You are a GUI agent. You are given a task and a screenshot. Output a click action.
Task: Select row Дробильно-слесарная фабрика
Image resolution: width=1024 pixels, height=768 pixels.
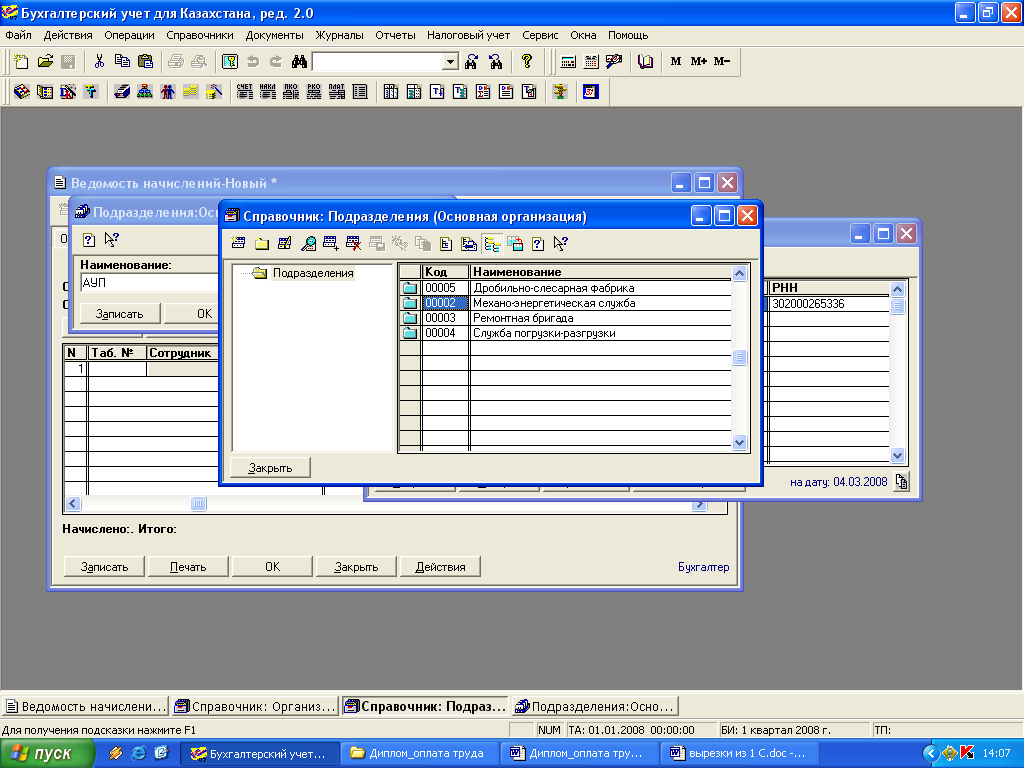pyautogui.click(x=565, y=288)
